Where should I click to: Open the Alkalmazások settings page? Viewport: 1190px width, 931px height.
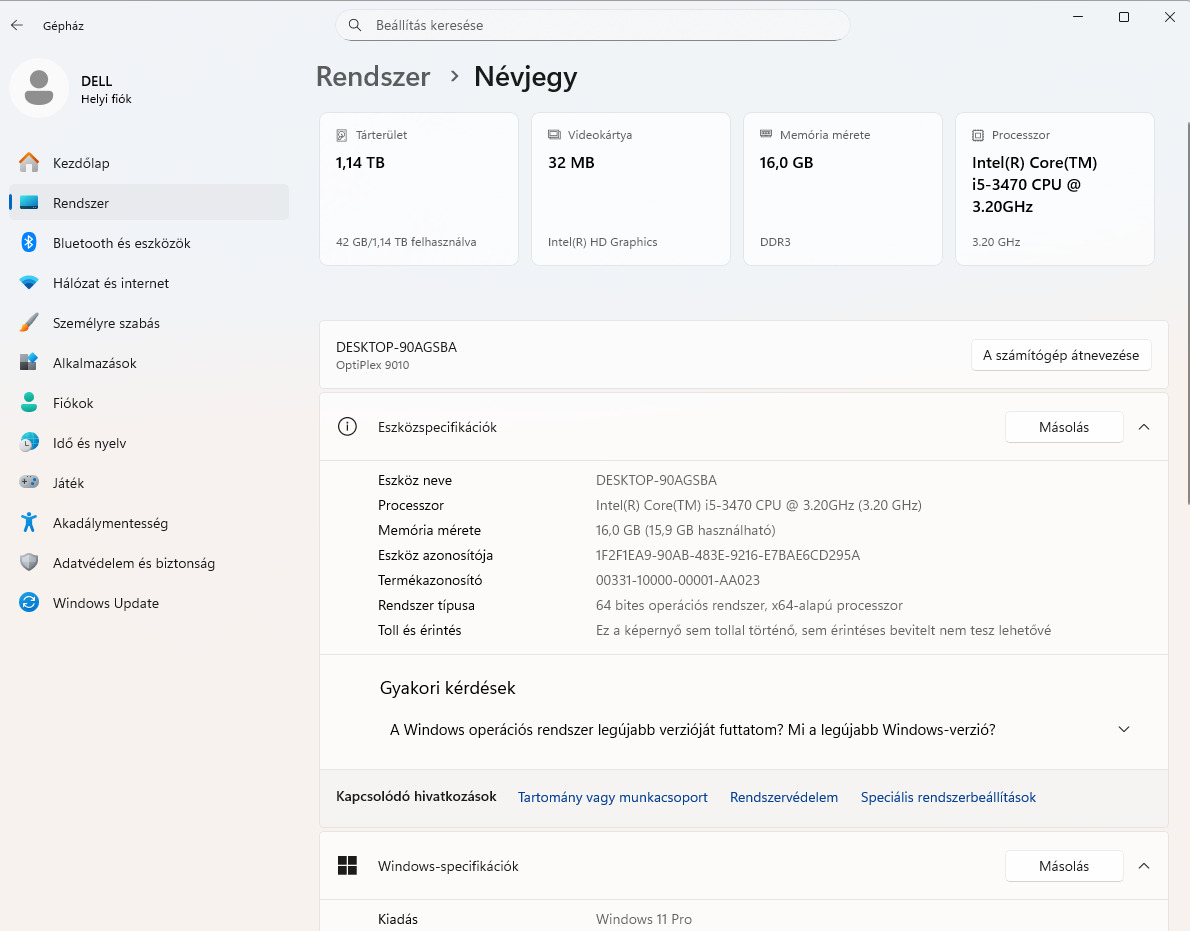pyautogui.click(x=95, y=363)
